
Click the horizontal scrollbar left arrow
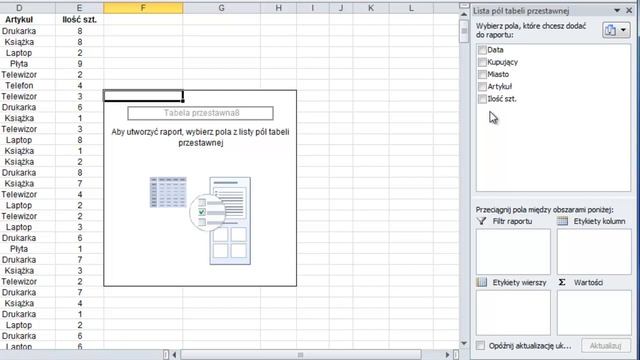coord(174,355)
